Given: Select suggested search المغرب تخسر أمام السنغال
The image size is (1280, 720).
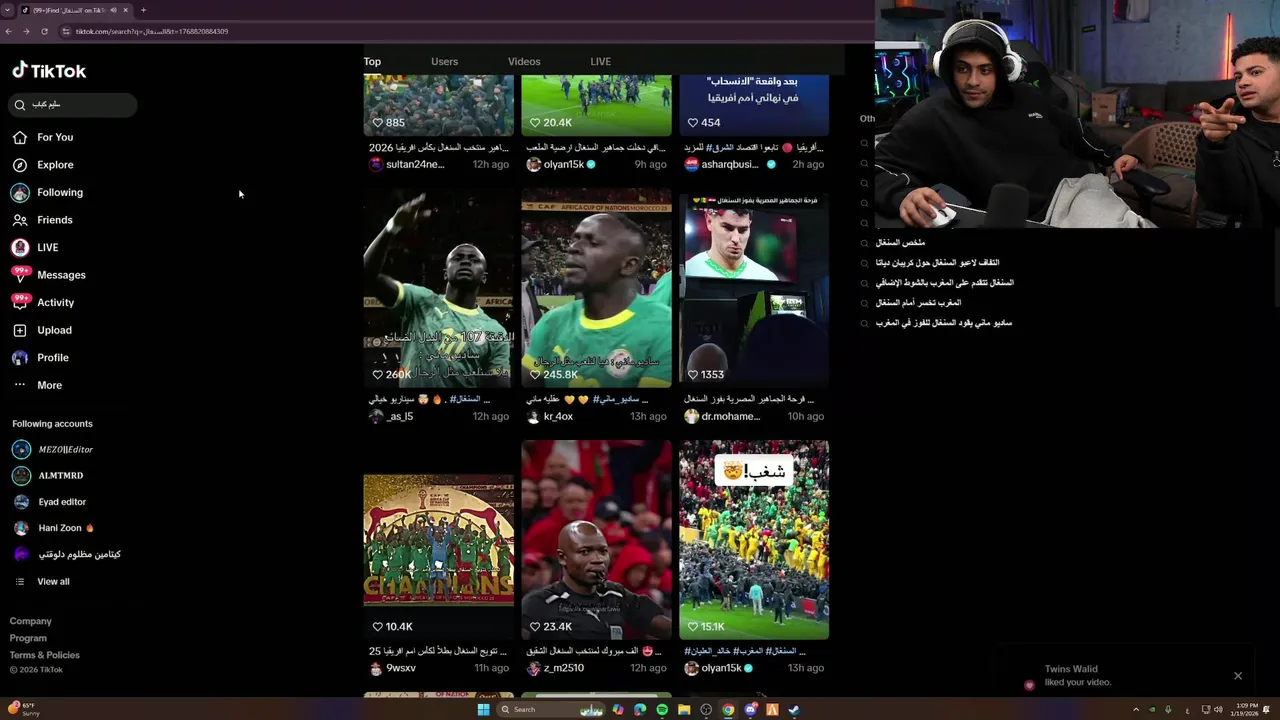Looking at the screenshot, I should [918, 303].
